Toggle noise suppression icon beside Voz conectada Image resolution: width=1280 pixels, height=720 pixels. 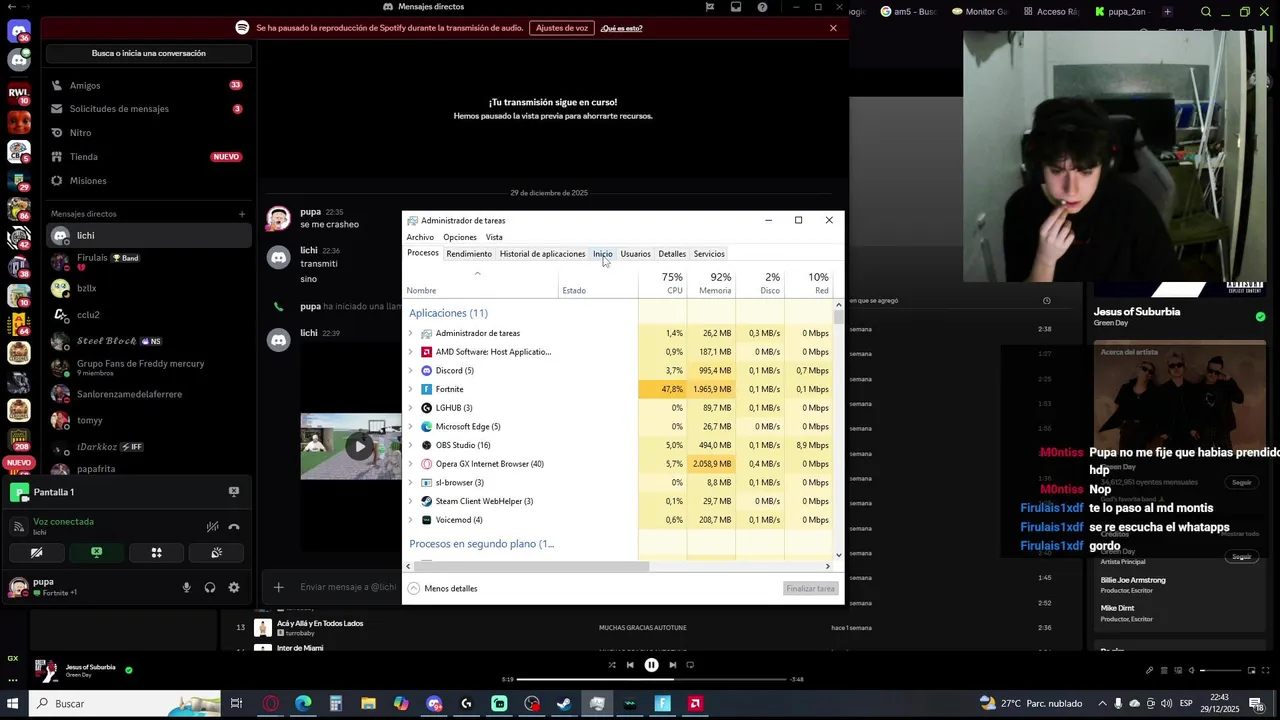pyautogui.click(x=212, y=526)
